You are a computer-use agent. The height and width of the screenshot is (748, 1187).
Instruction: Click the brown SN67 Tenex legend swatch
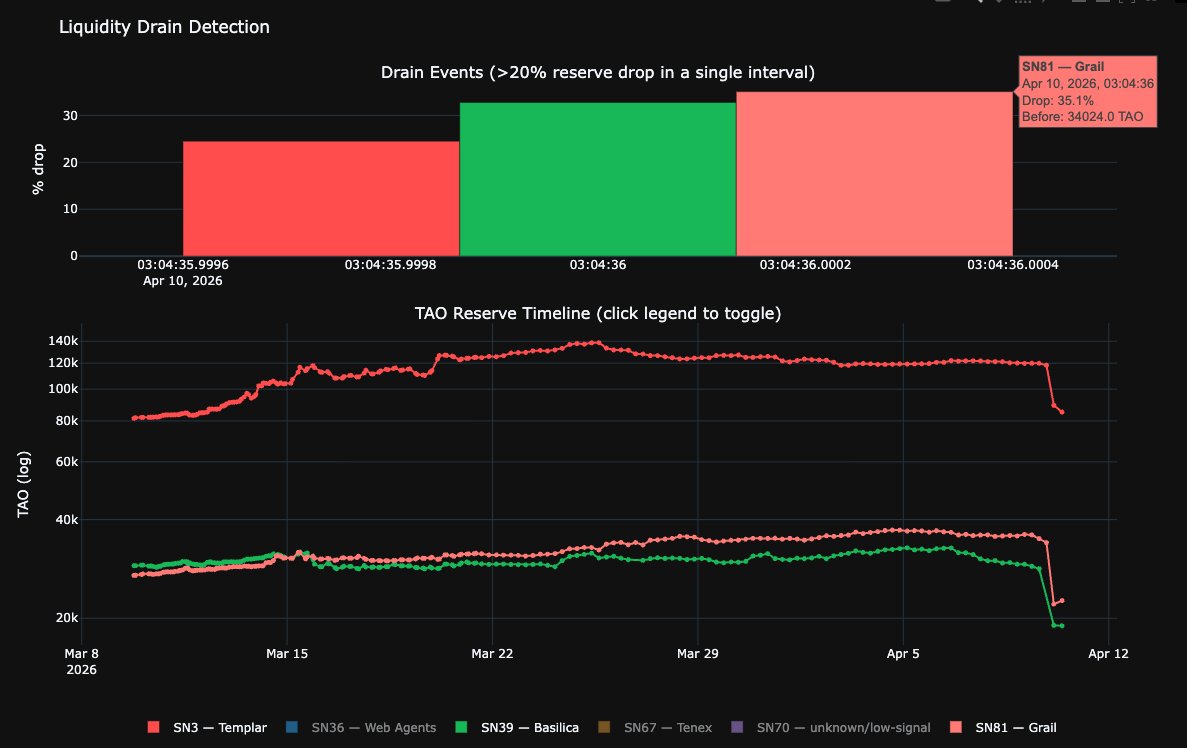click(x=605, y=727)
